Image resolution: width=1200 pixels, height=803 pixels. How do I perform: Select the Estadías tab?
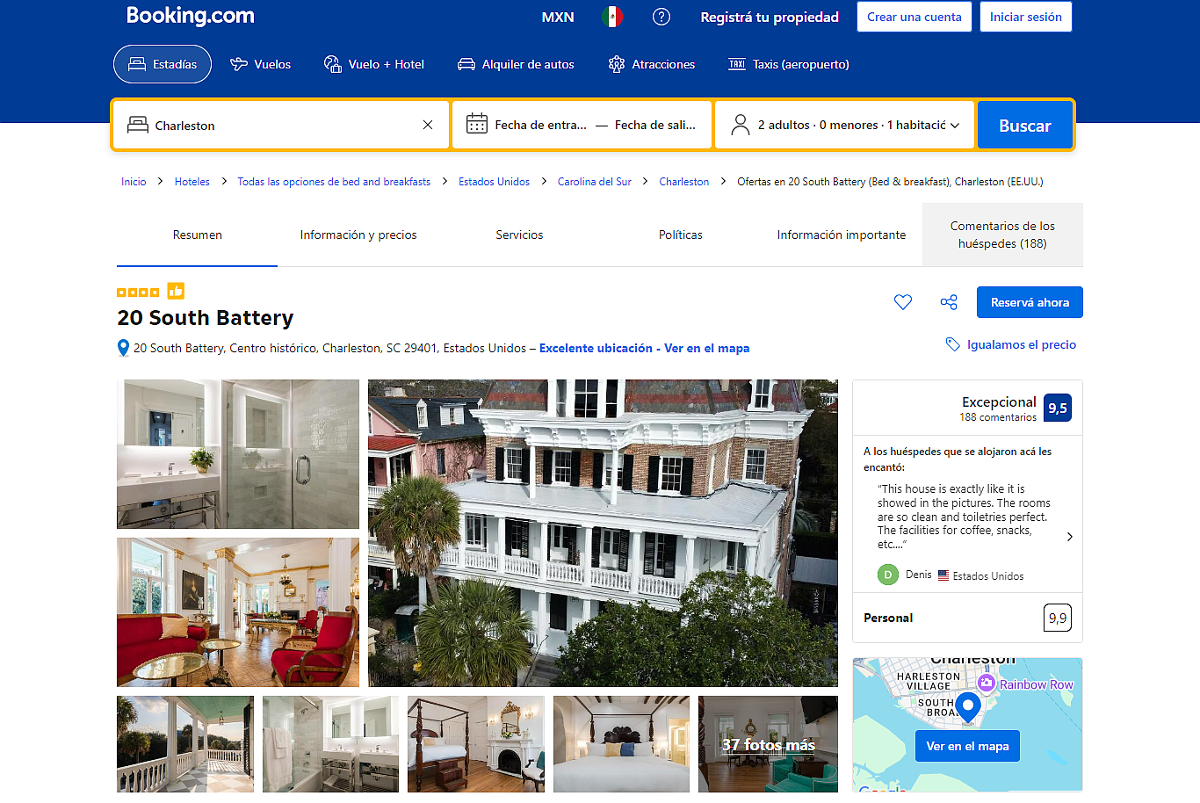pyautogui.click(x=163, y=64)
